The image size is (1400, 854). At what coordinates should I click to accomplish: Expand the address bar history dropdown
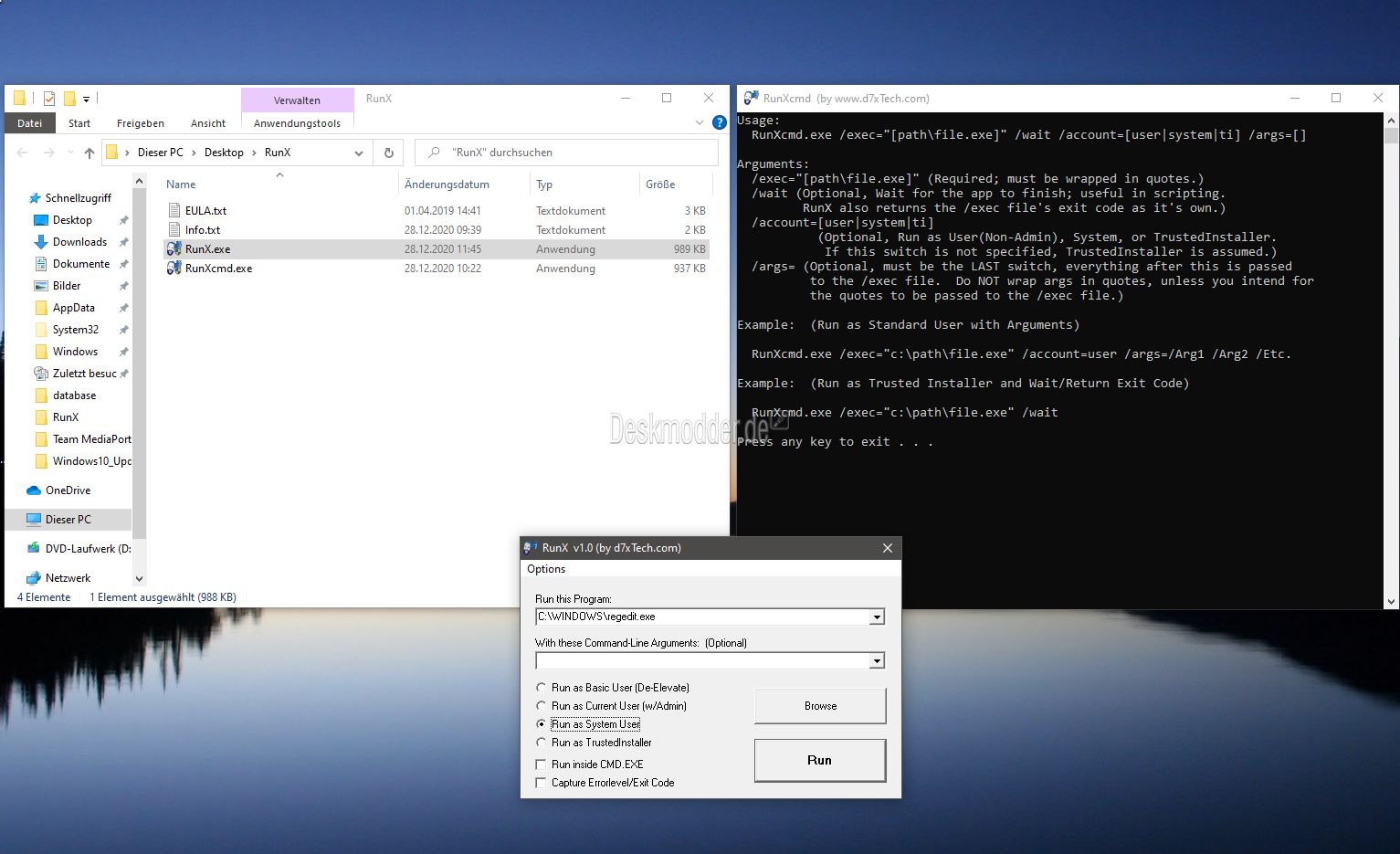[359, 153]
